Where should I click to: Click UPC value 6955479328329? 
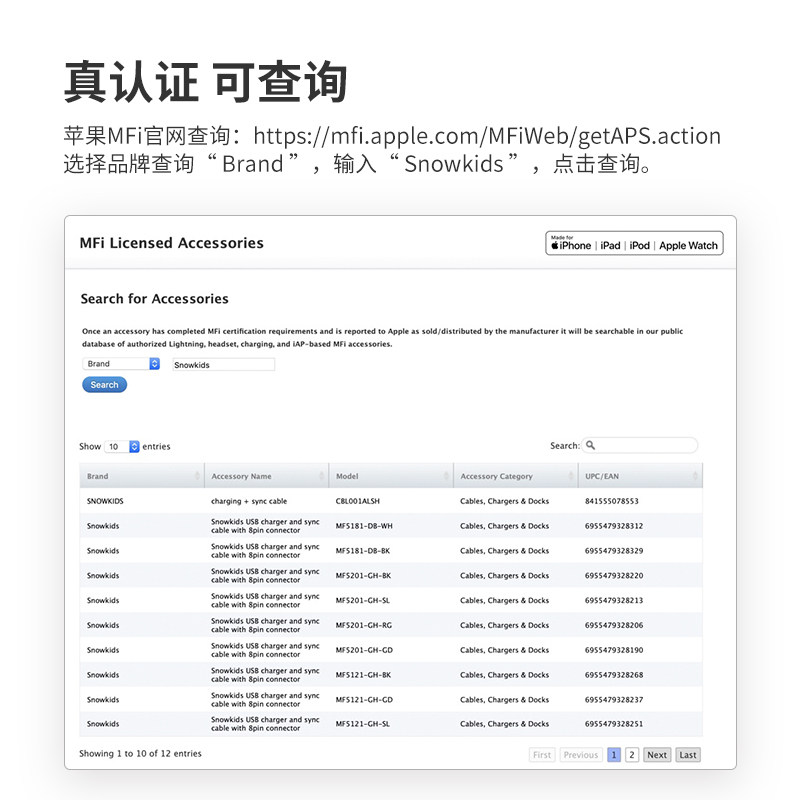(x=614, y=551)
